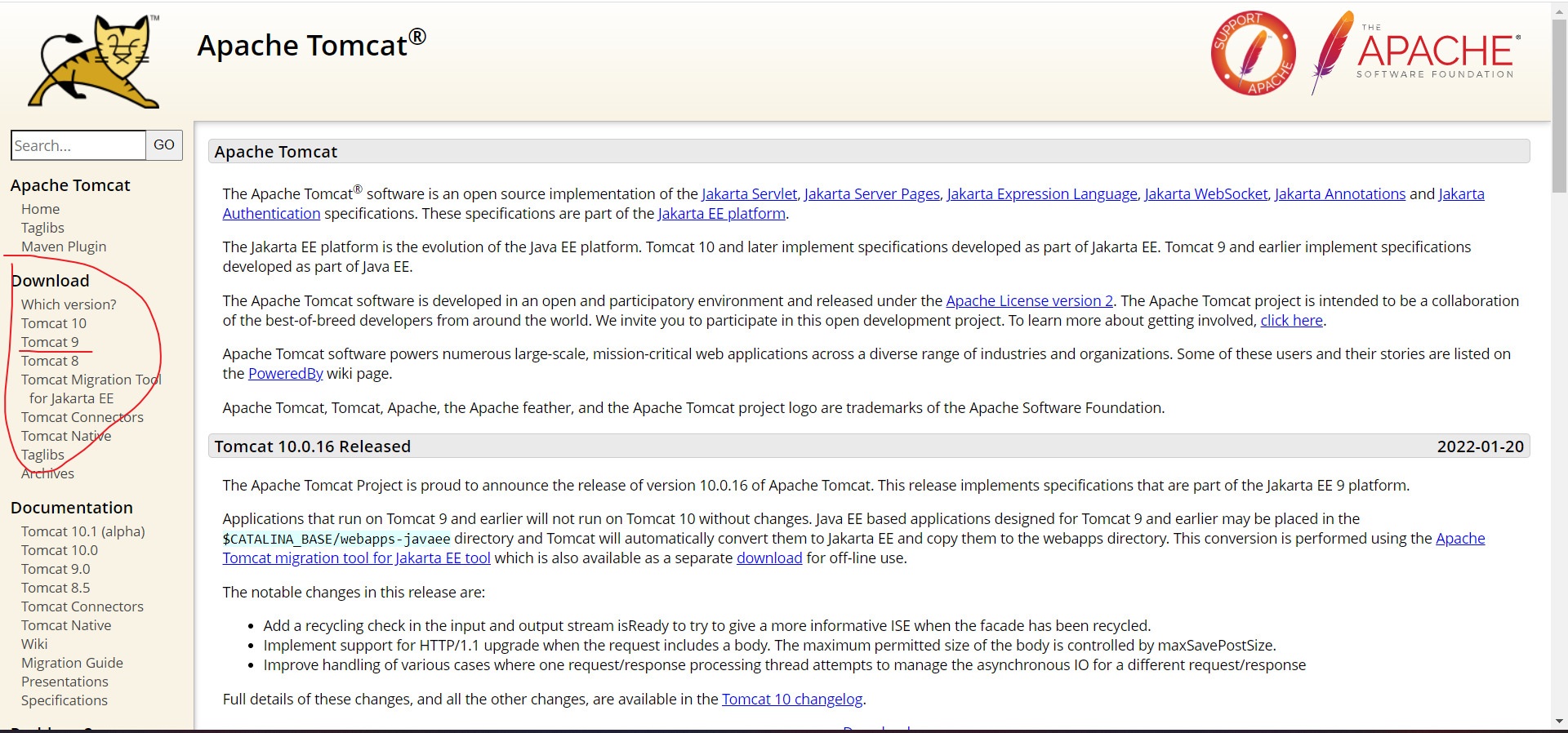Viewport: 1568px width, 733px height.
Task: Open Tomcat Native under Download
Action: [66, 436]
